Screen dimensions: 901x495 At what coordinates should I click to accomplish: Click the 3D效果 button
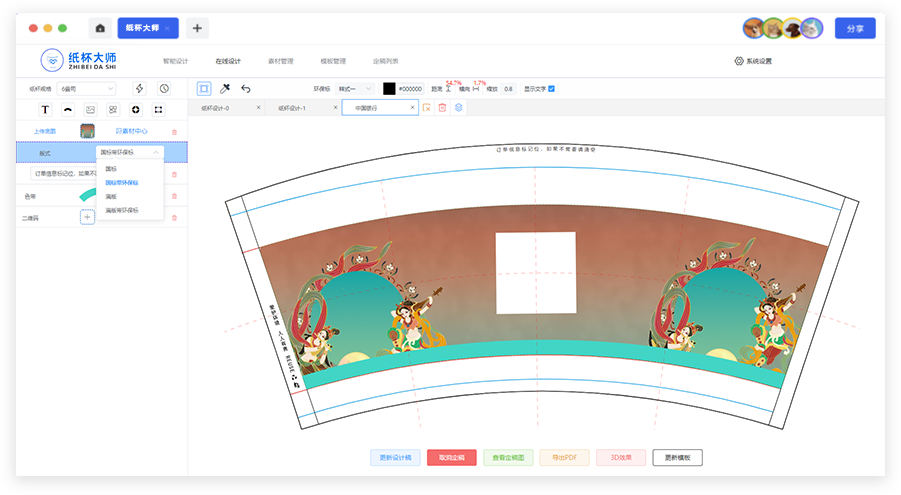621,458
